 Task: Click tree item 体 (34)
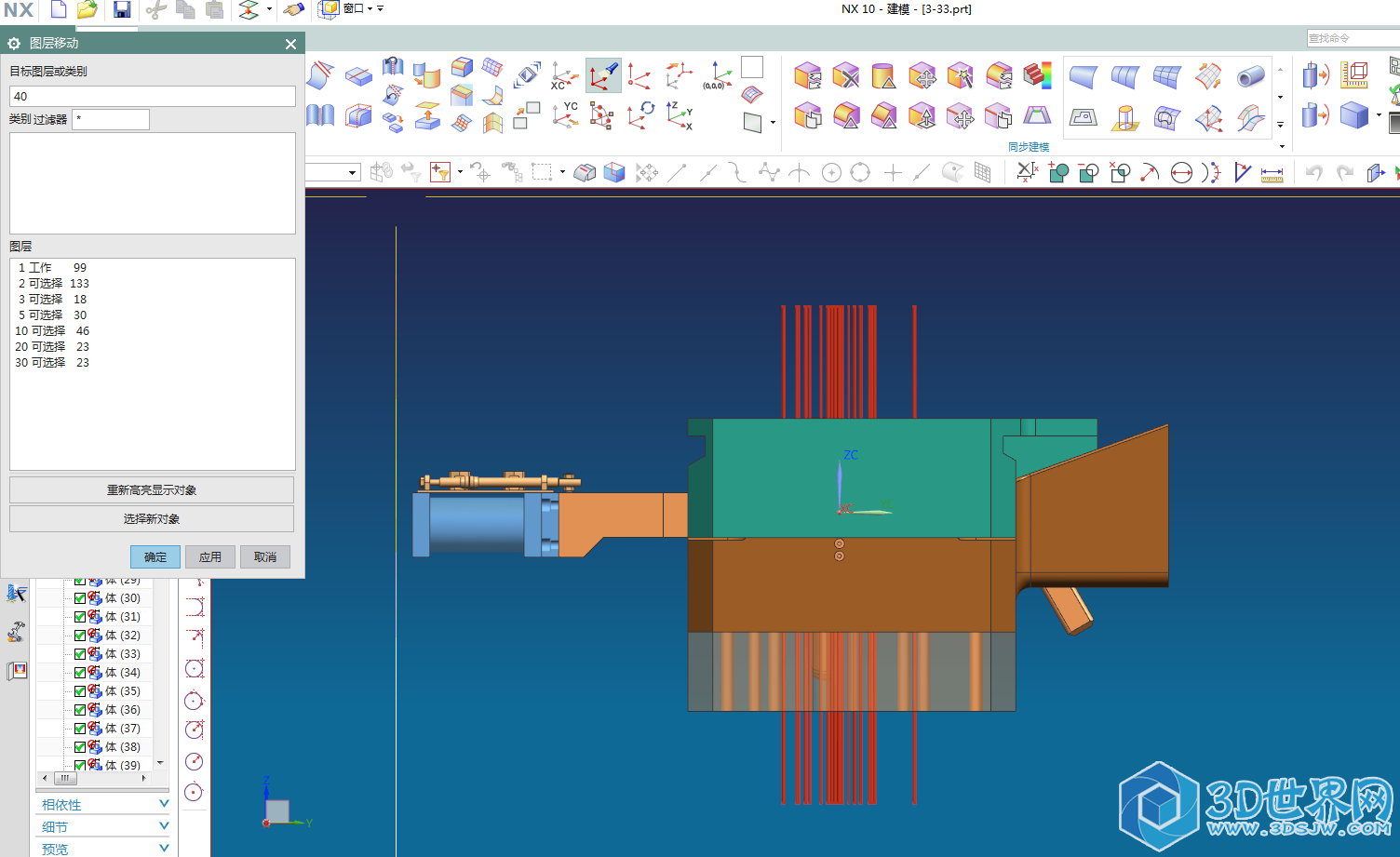[x=123, y=673]
